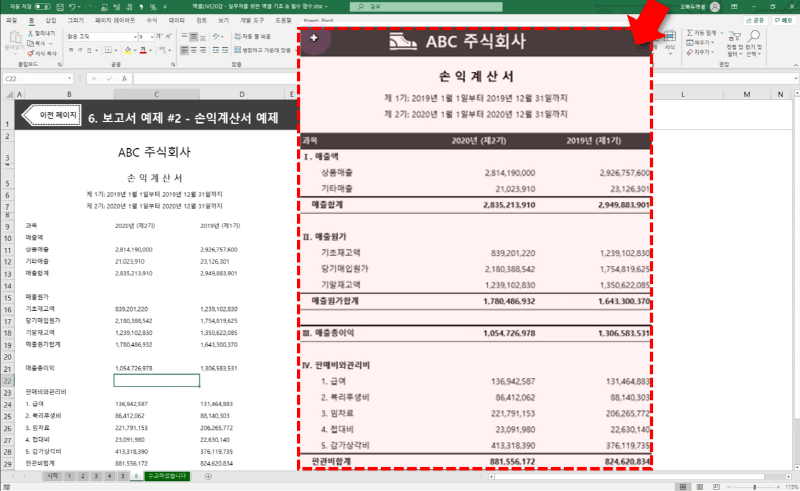Click the comma style quick-access icon
Viewport: 800px width, 491px height.
click(141, 7)
